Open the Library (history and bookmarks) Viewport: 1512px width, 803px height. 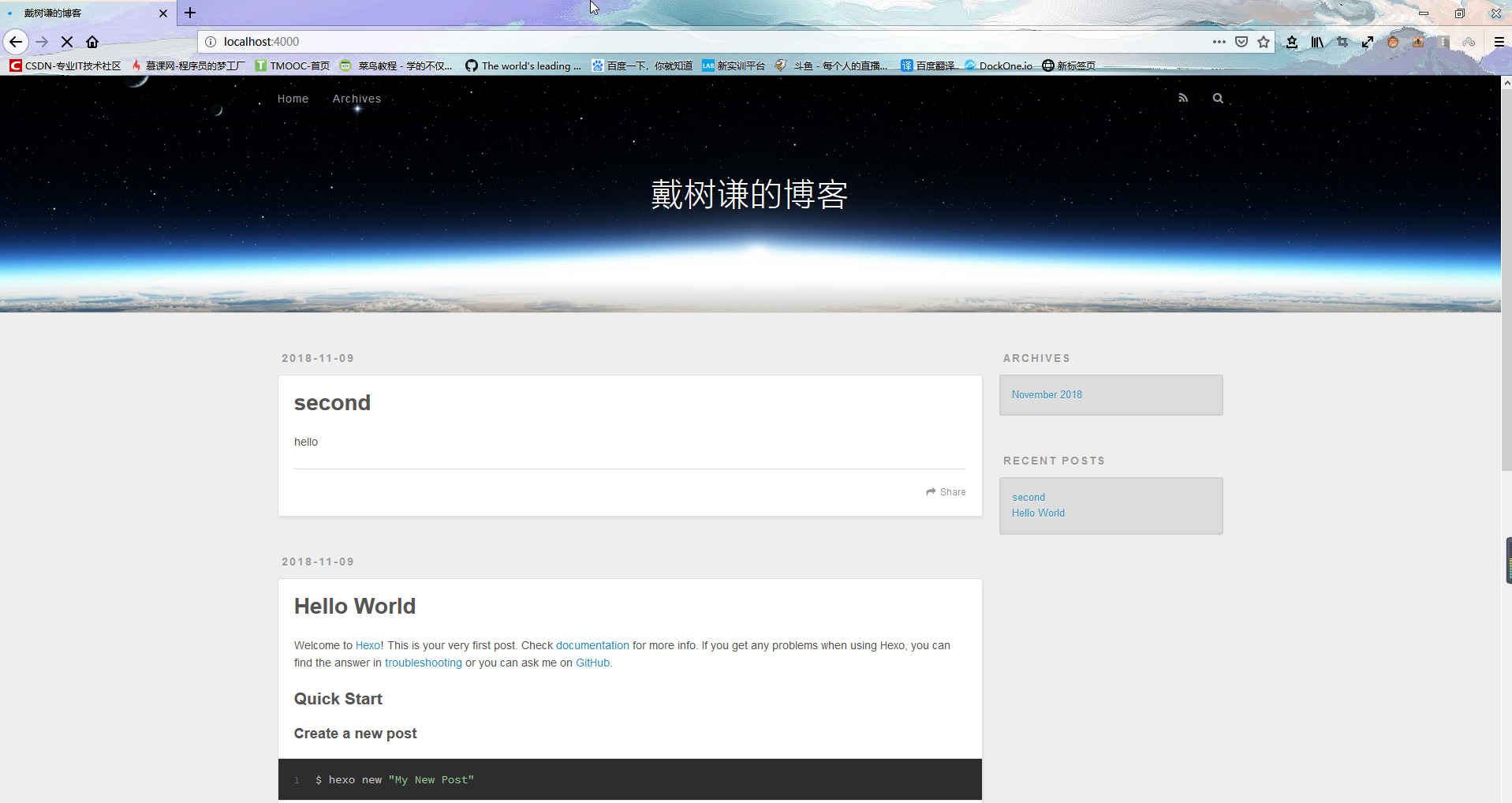(1317, 42)
